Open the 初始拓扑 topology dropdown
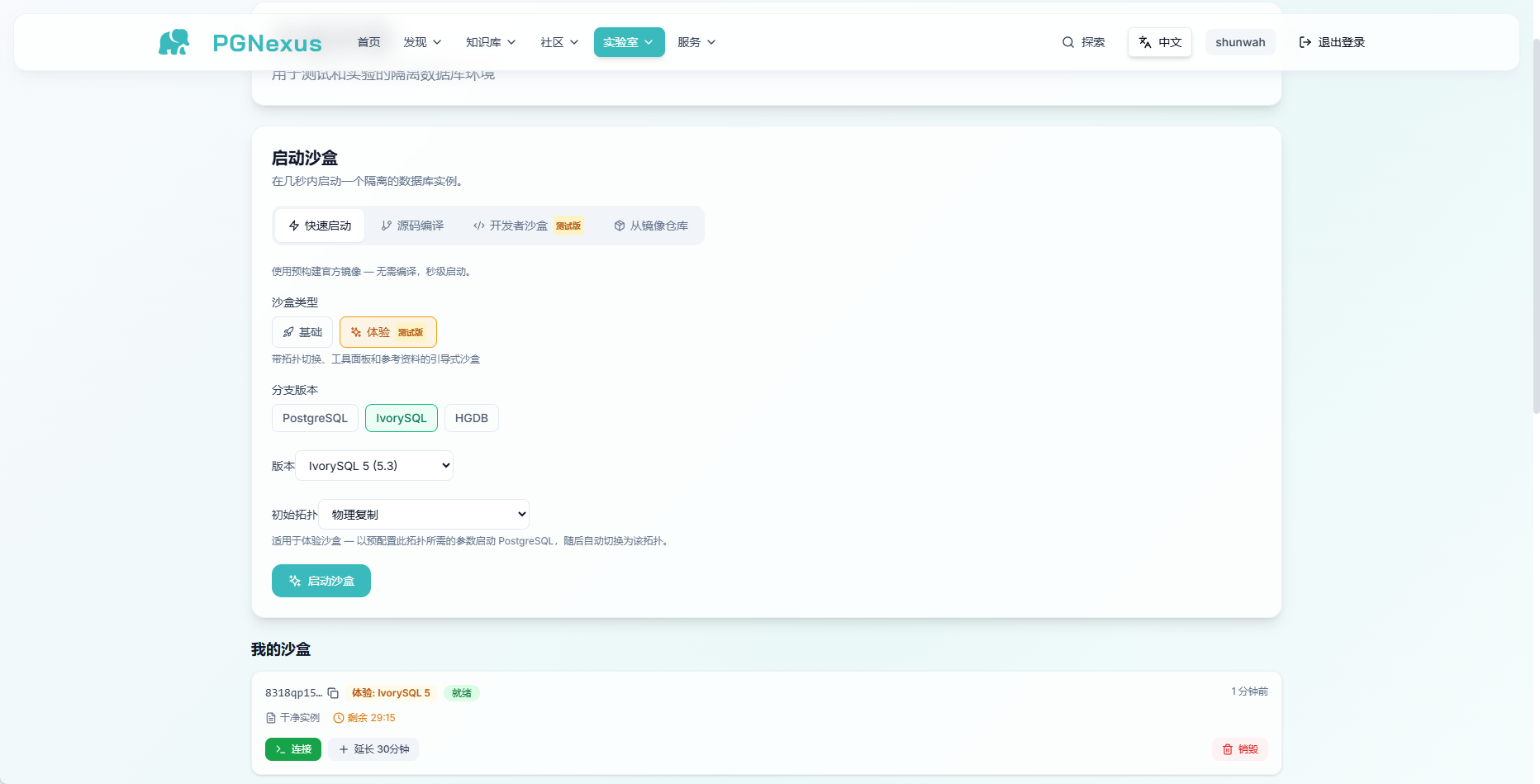The height and width of the screenshot is (784, 1540). pyautogui.click(x=424, y=515)
